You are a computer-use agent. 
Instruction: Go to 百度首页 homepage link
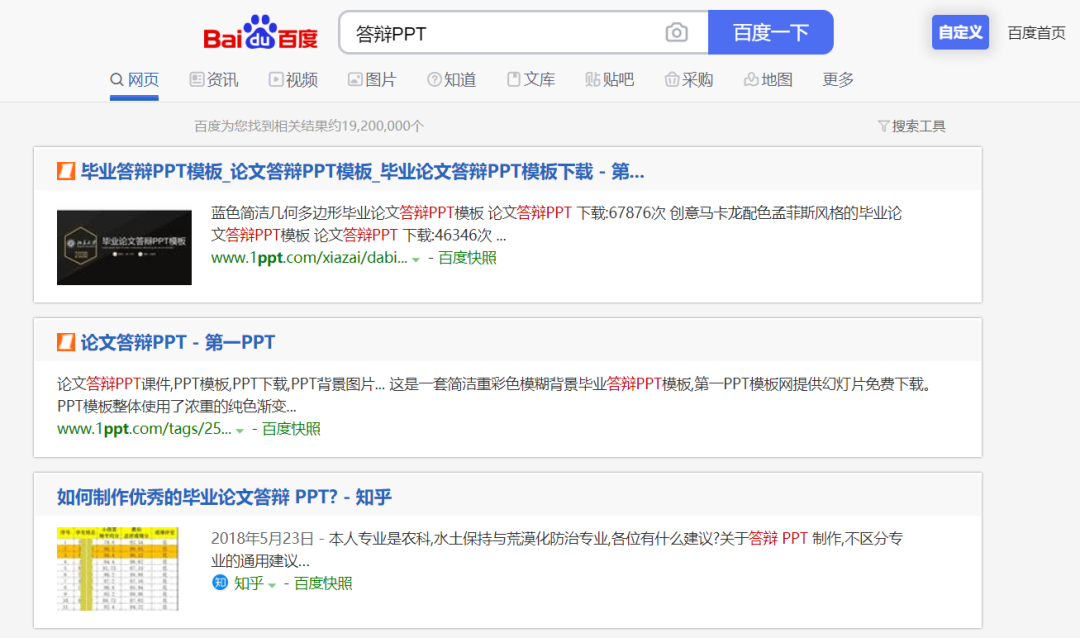tap(1035, 32)
